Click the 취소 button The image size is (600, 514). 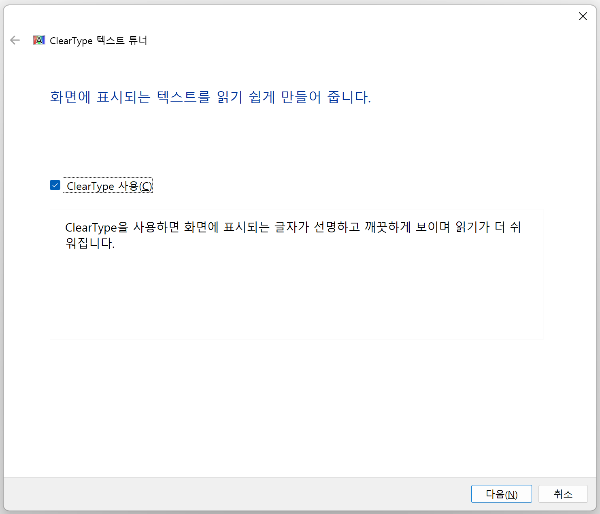pos(562,494)
